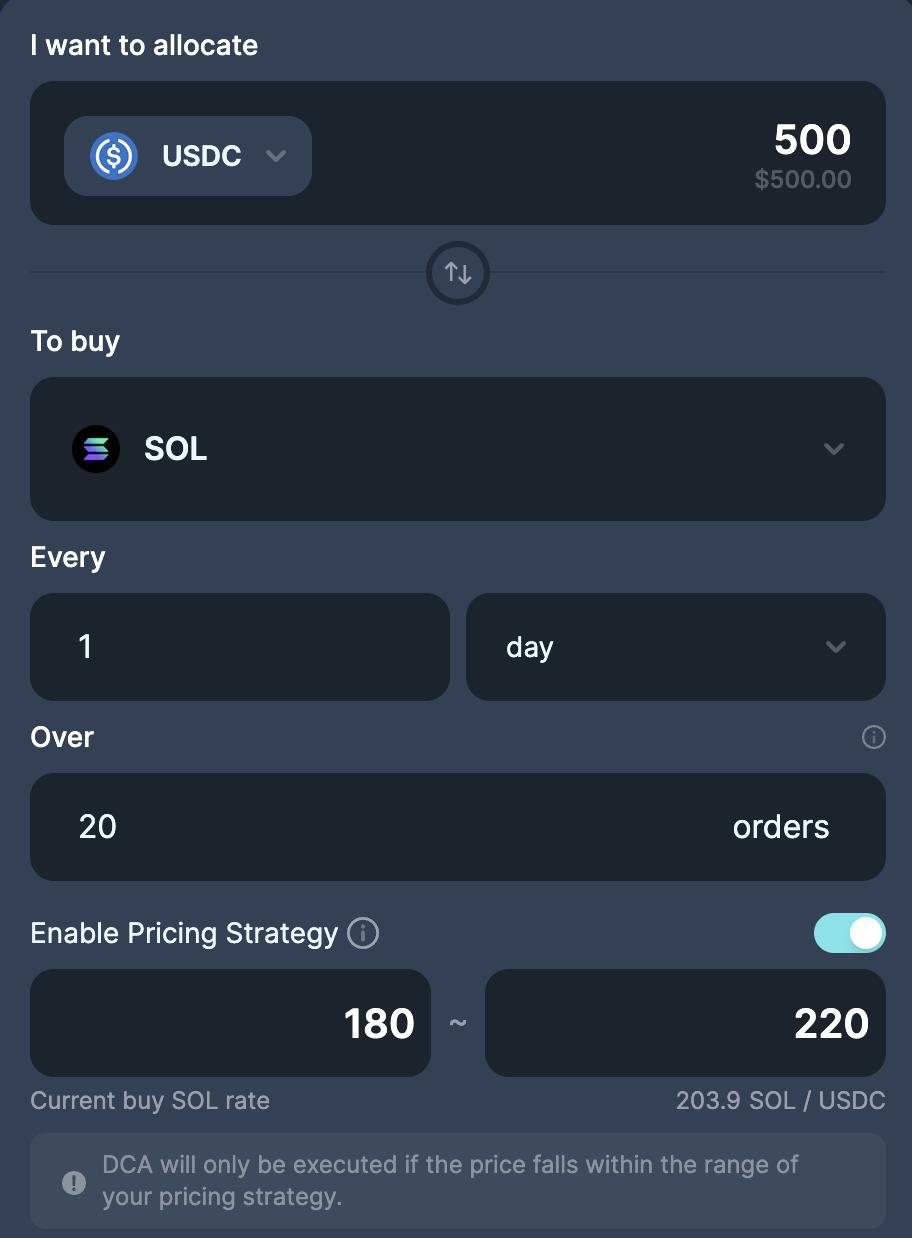
Task: Click the $500.00 value text
Action: click(803, 180)
